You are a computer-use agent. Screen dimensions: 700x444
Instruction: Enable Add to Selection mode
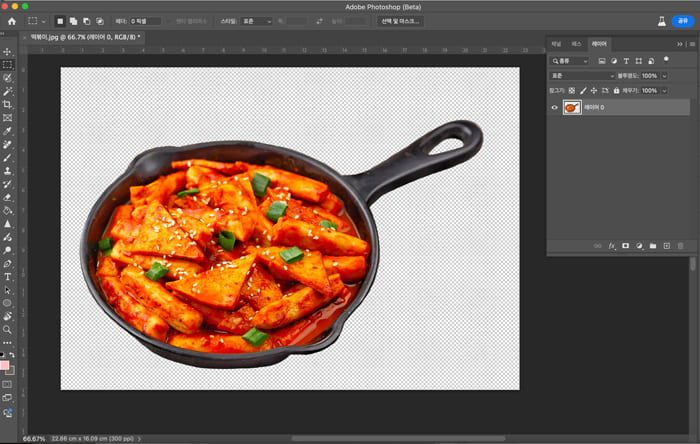[73, 21]
